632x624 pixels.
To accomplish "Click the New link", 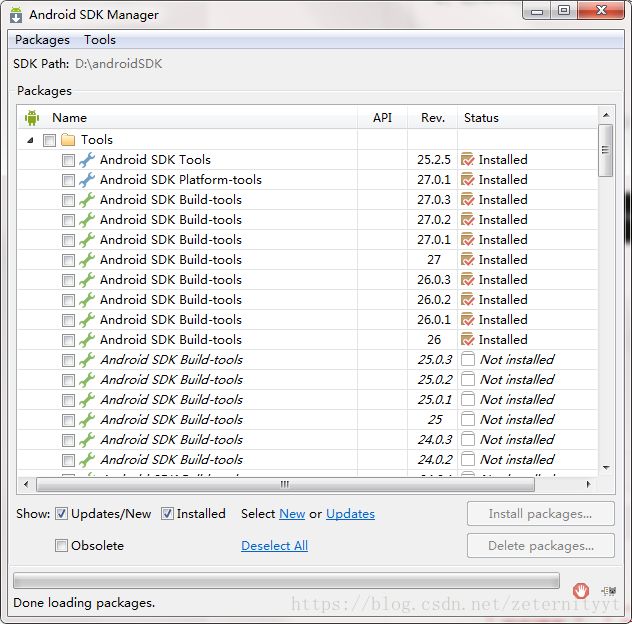I will point(292,514).
